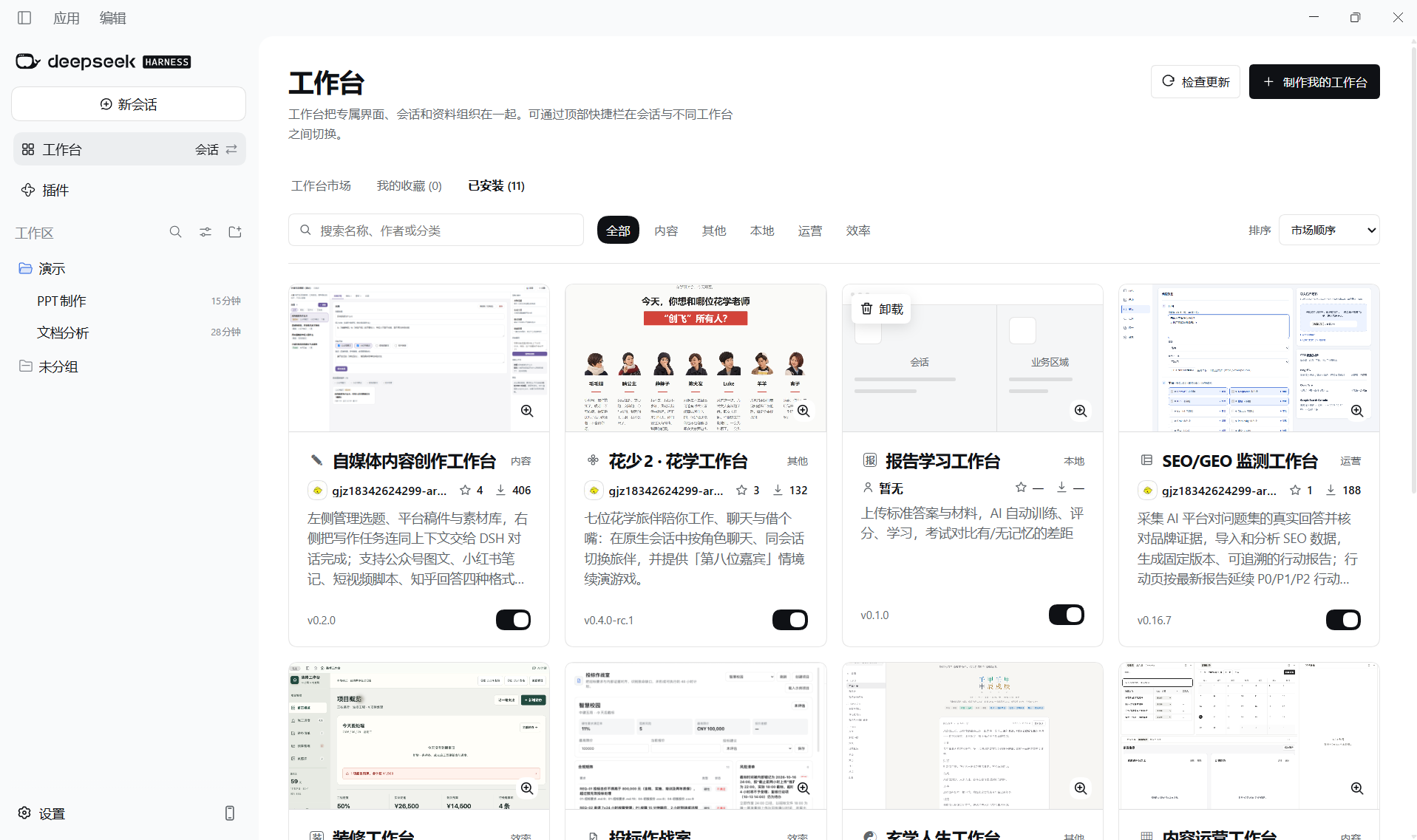Filter by 内容 category
Screen dimensions: 1417x840
[x=666, y=231]
